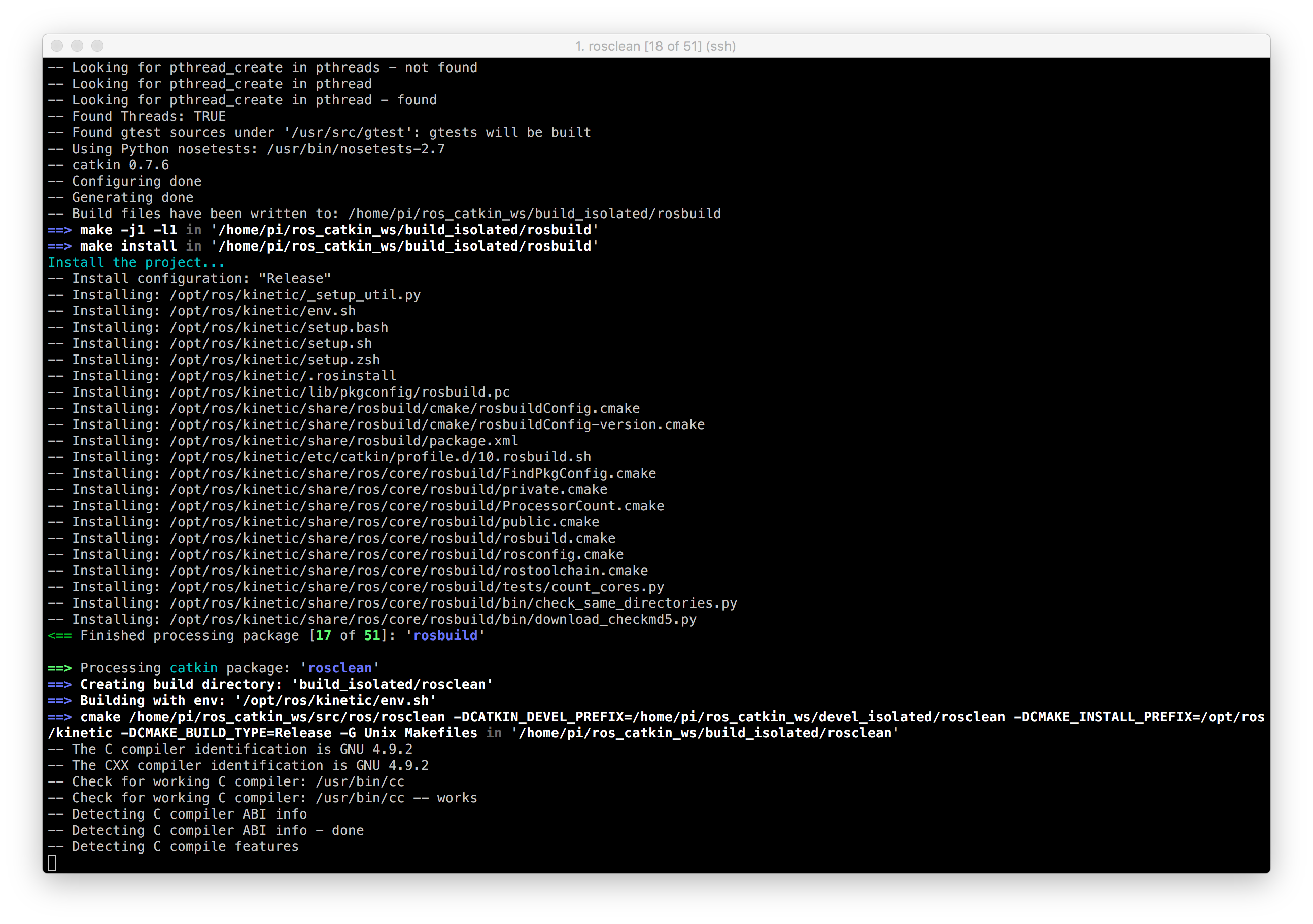This screenshot has height=924, width=1313.
Task: Click the 'make -j1 -l1' command line
Action: pyautogui.click(x=323, y=230)
